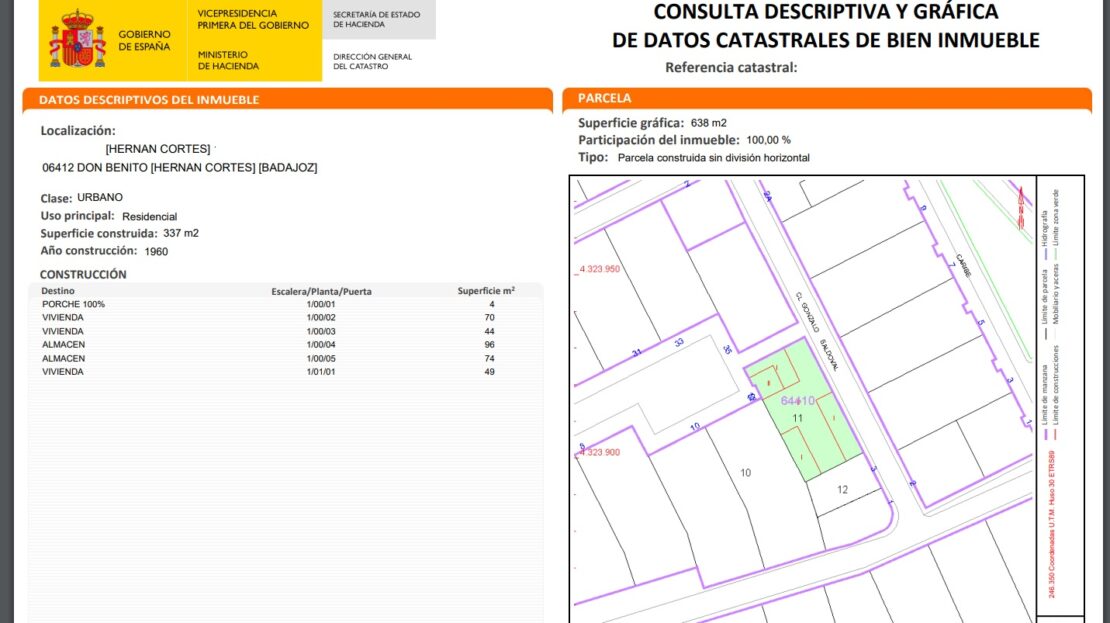
Task: Click the 'Superficie m²' column header
Action: (486, 291)
